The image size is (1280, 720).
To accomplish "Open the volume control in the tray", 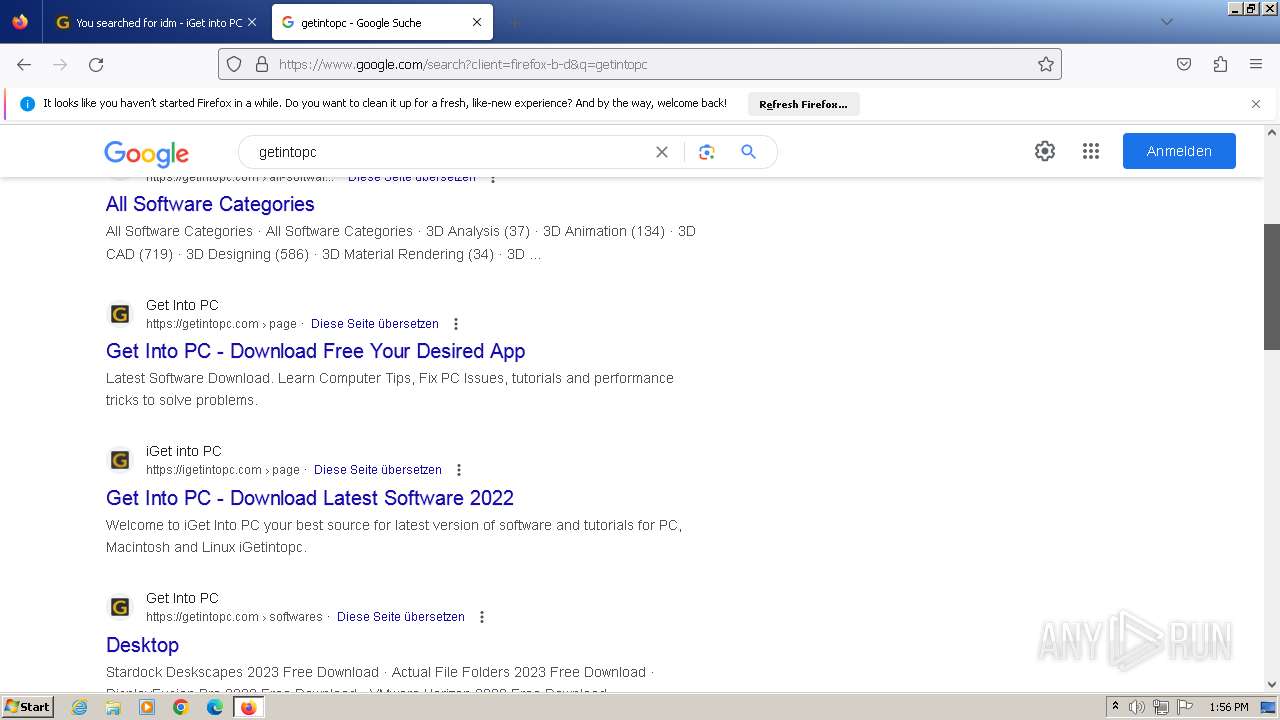I will tap(1137, 707).
